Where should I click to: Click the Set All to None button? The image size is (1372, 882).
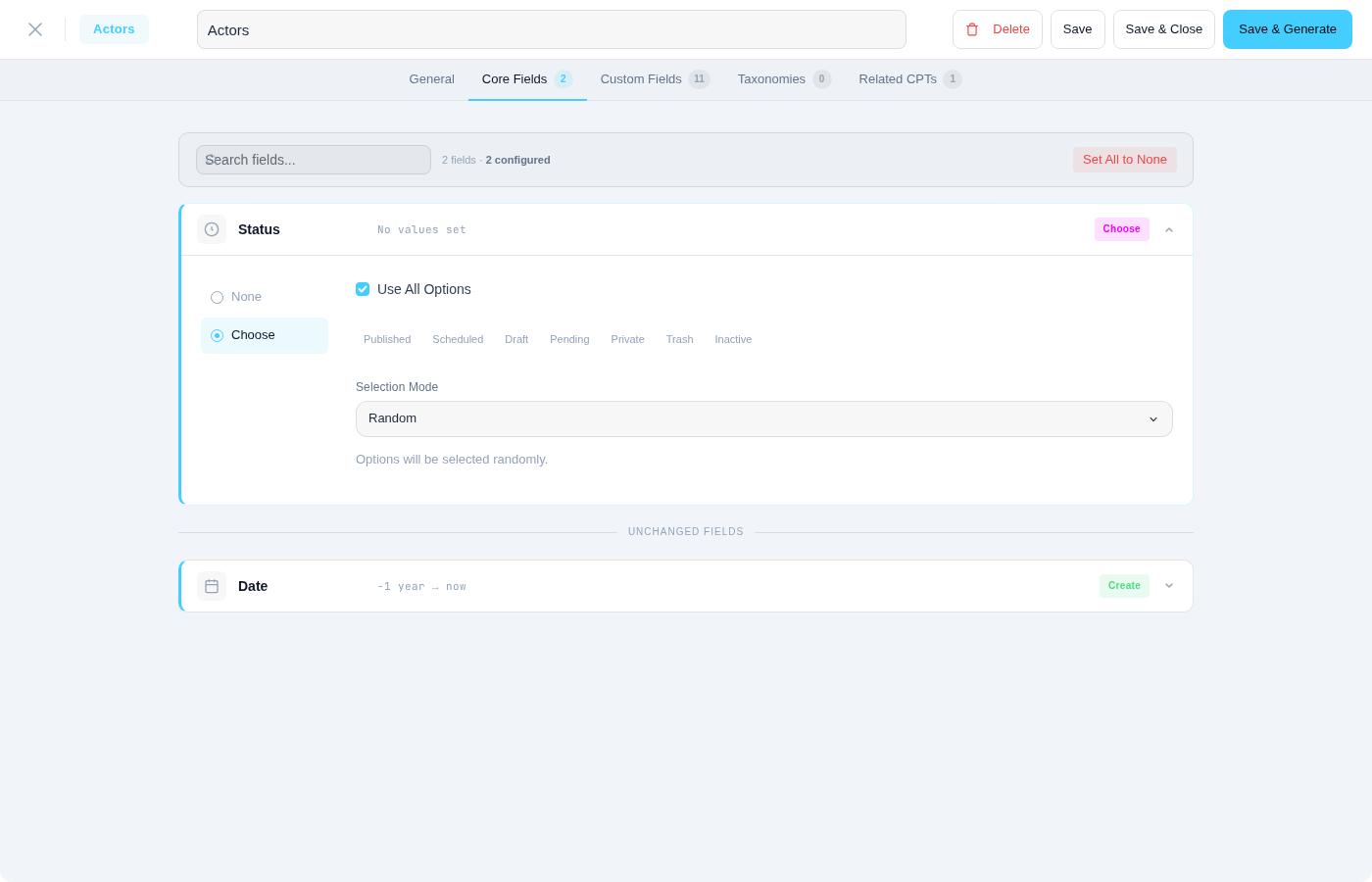tap(1124, 160)
